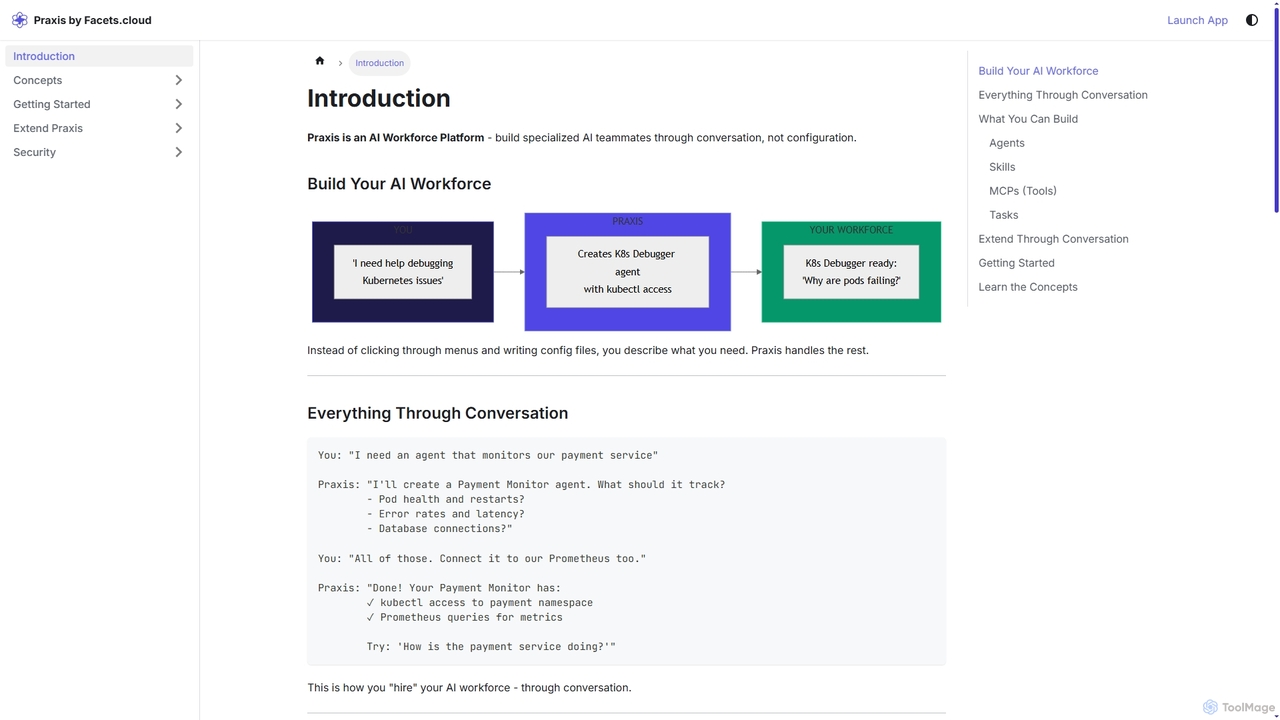Image resolution: width=1280 pixels, height=720 pixels.
Task: Toggle dark/light theme mode
Action: [x=1252, y=20]
